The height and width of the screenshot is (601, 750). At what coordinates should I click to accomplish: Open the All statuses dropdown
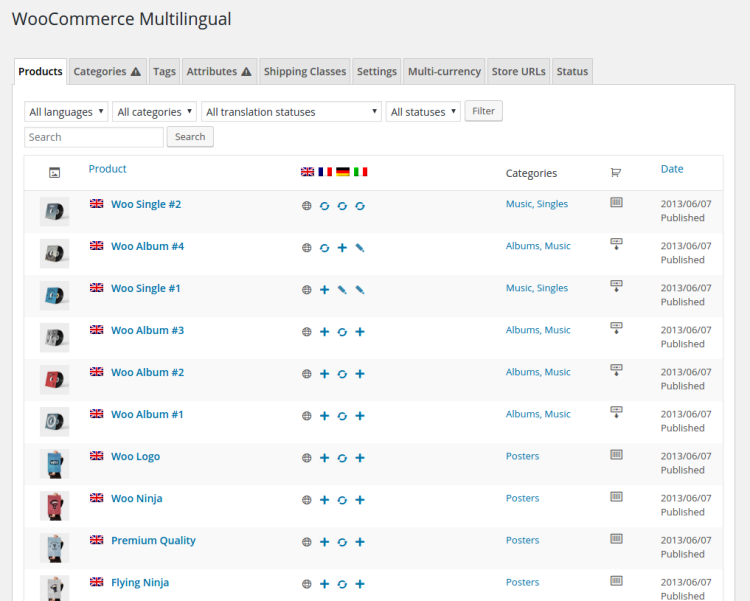tap(423, 112)
